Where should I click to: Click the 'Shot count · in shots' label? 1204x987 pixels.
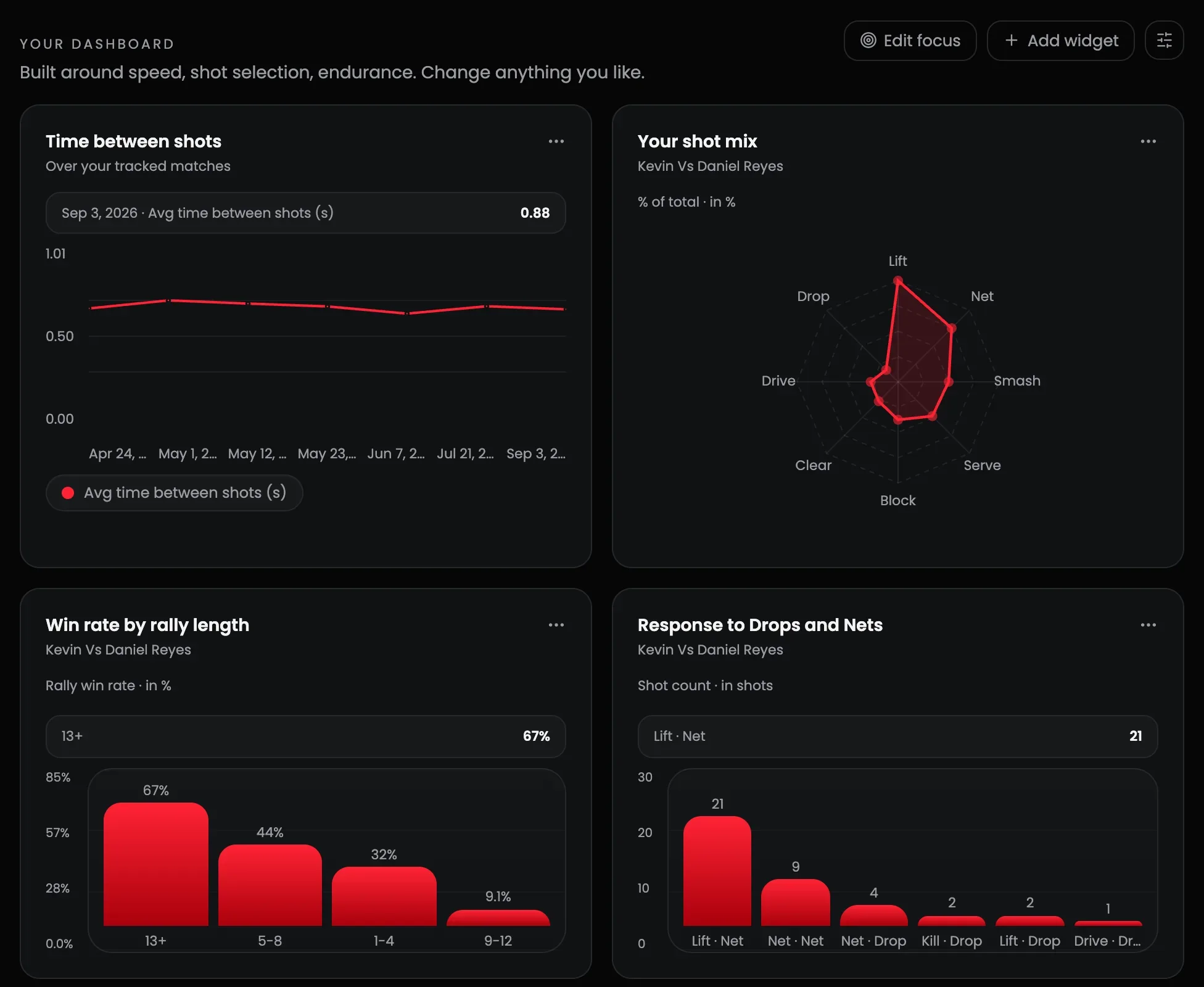click(x=705, y=685)
